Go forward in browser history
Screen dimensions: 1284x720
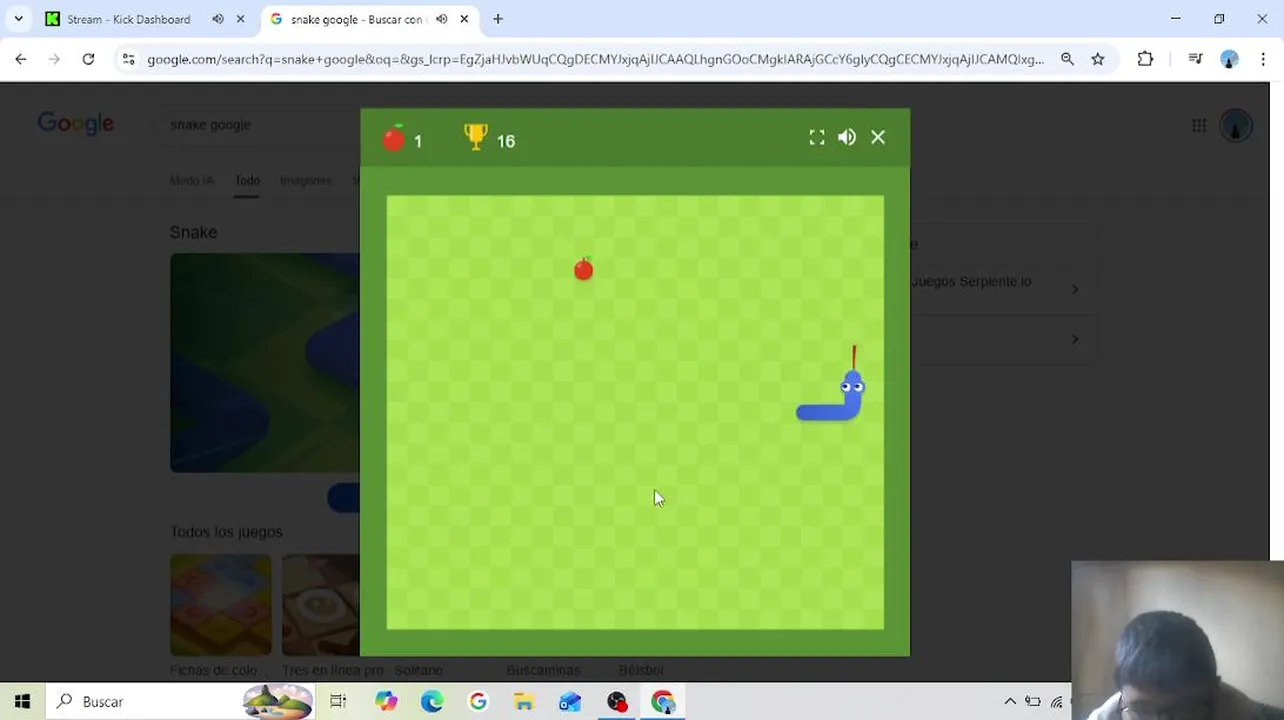54,60
